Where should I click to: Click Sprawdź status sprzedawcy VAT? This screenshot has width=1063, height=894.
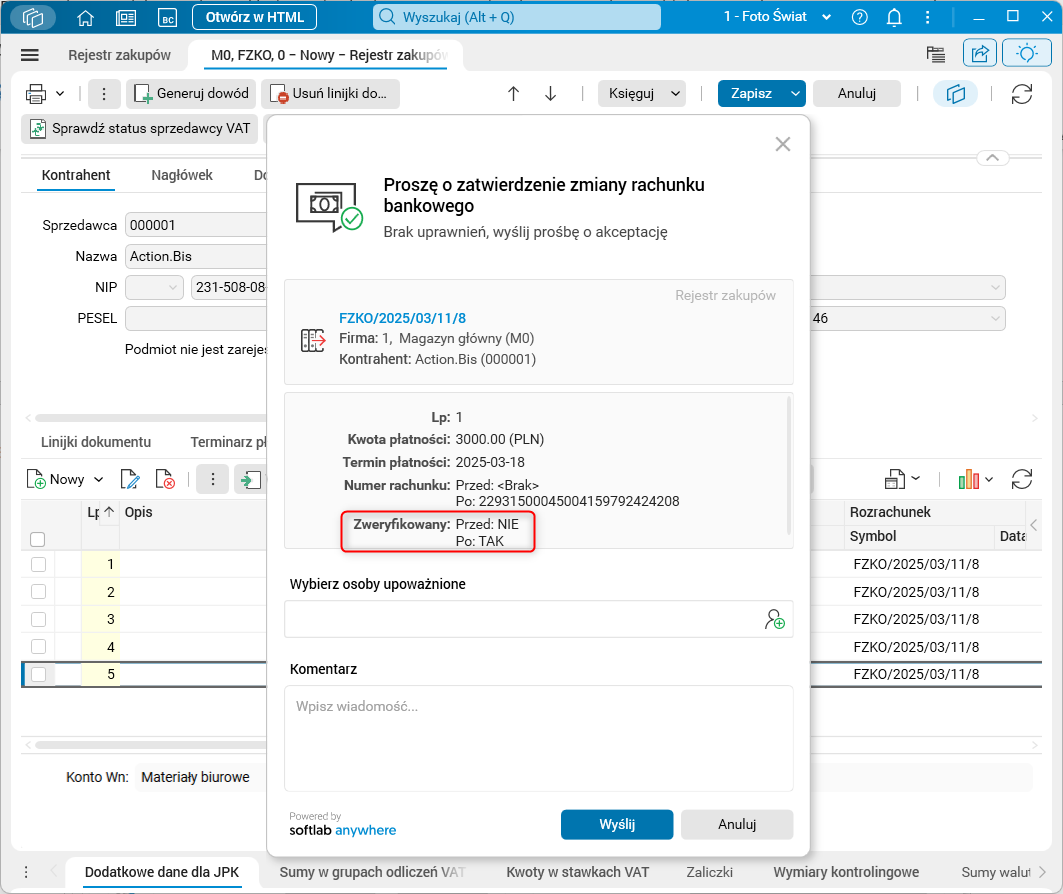pos(140,129)
